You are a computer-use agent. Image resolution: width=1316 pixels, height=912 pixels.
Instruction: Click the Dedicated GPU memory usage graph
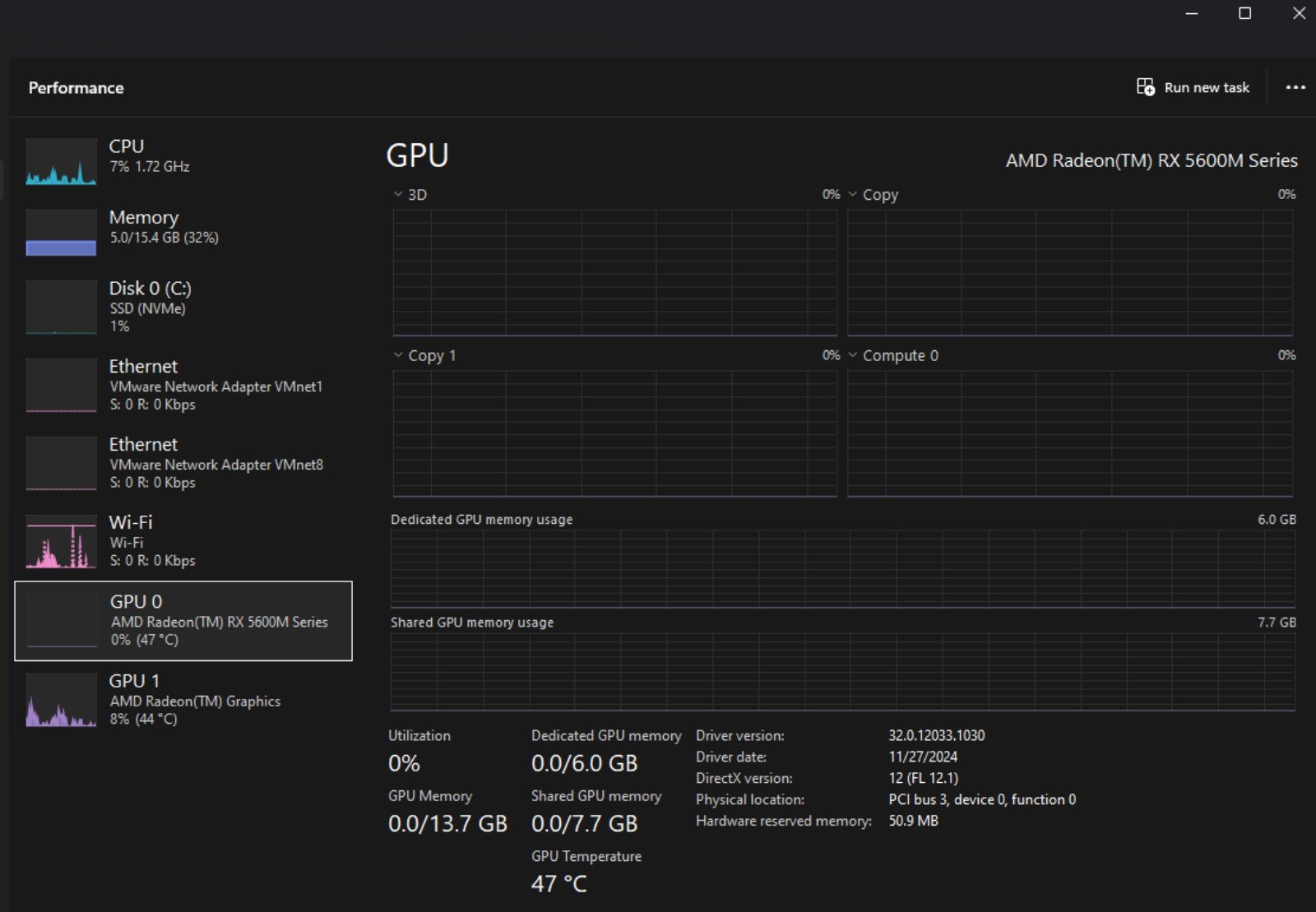click(x=843, y=569)
